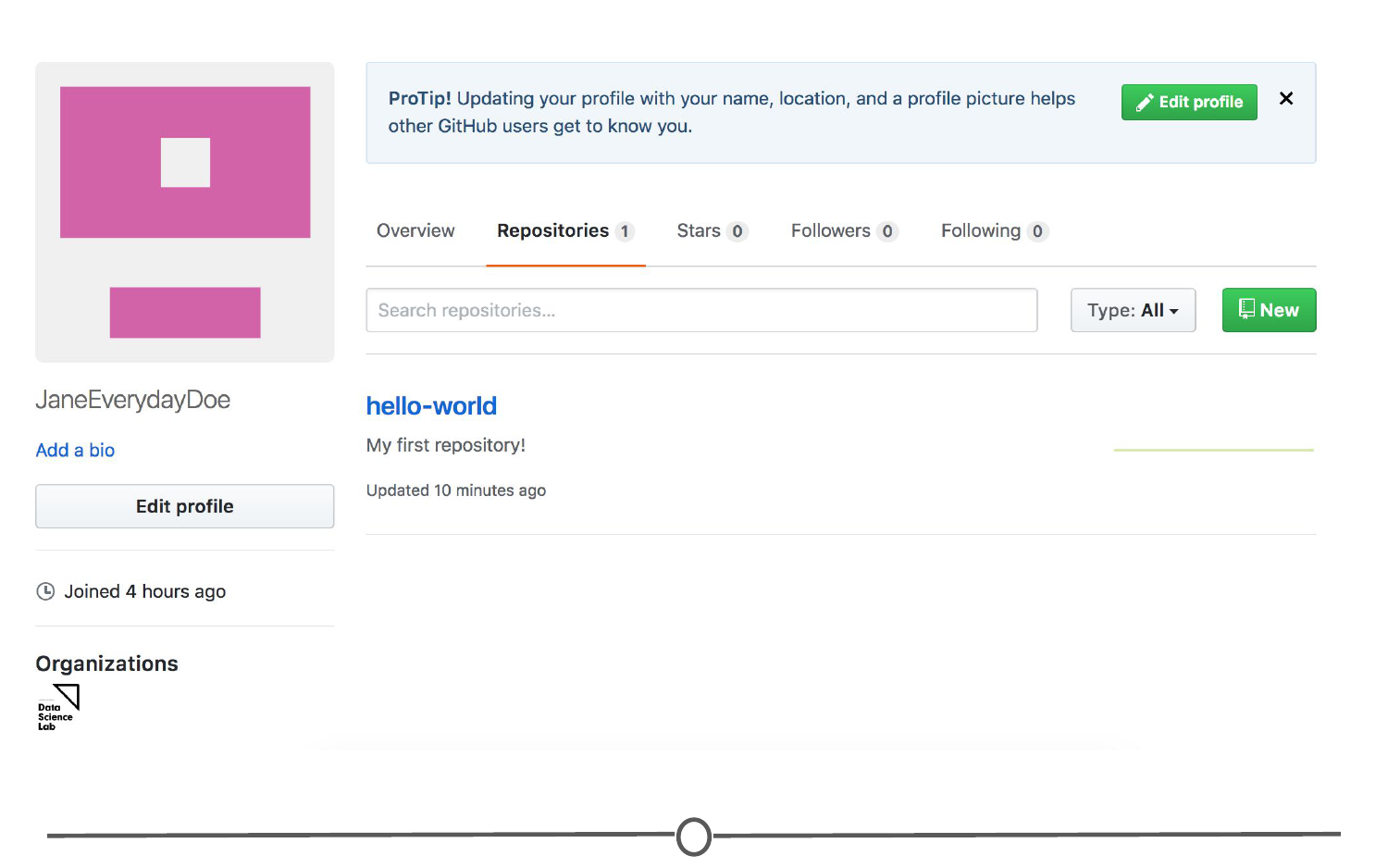
Task: Click the circular slider handle at bottom
Action: (694, 837)
